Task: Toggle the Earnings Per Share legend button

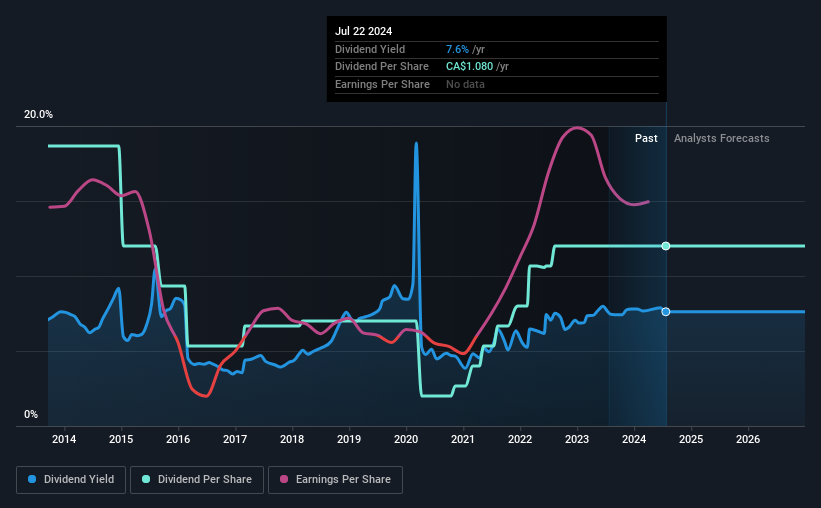Action: (335, 480)
